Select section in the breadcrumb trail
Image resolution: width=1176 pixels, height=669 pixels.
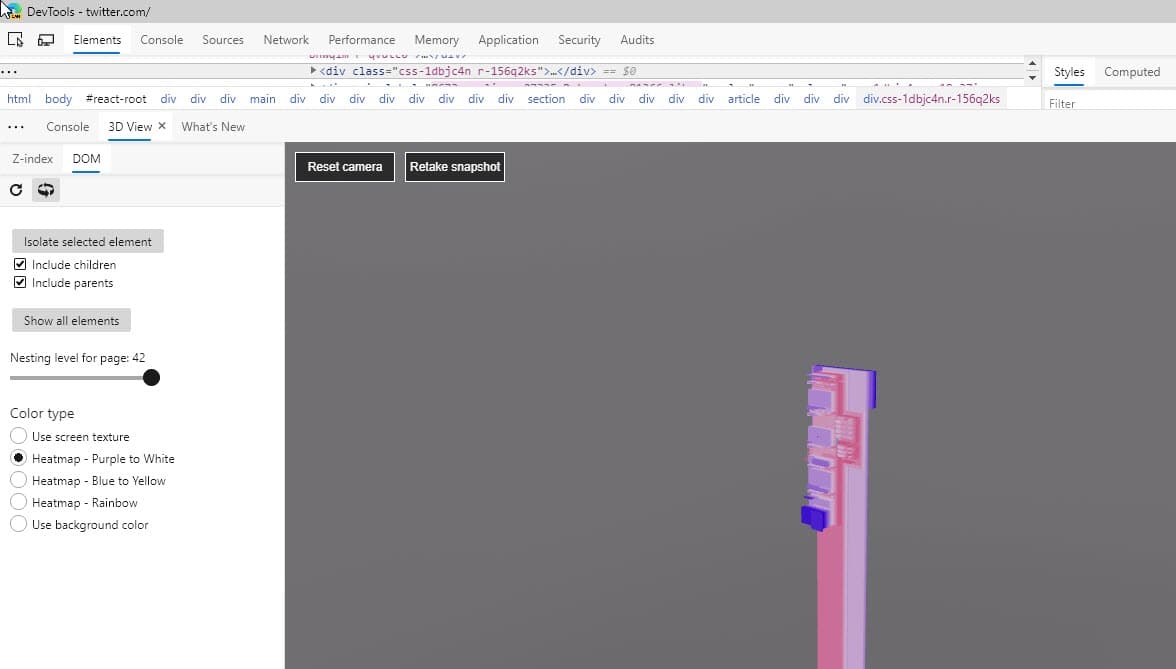[x=546, y=99]
